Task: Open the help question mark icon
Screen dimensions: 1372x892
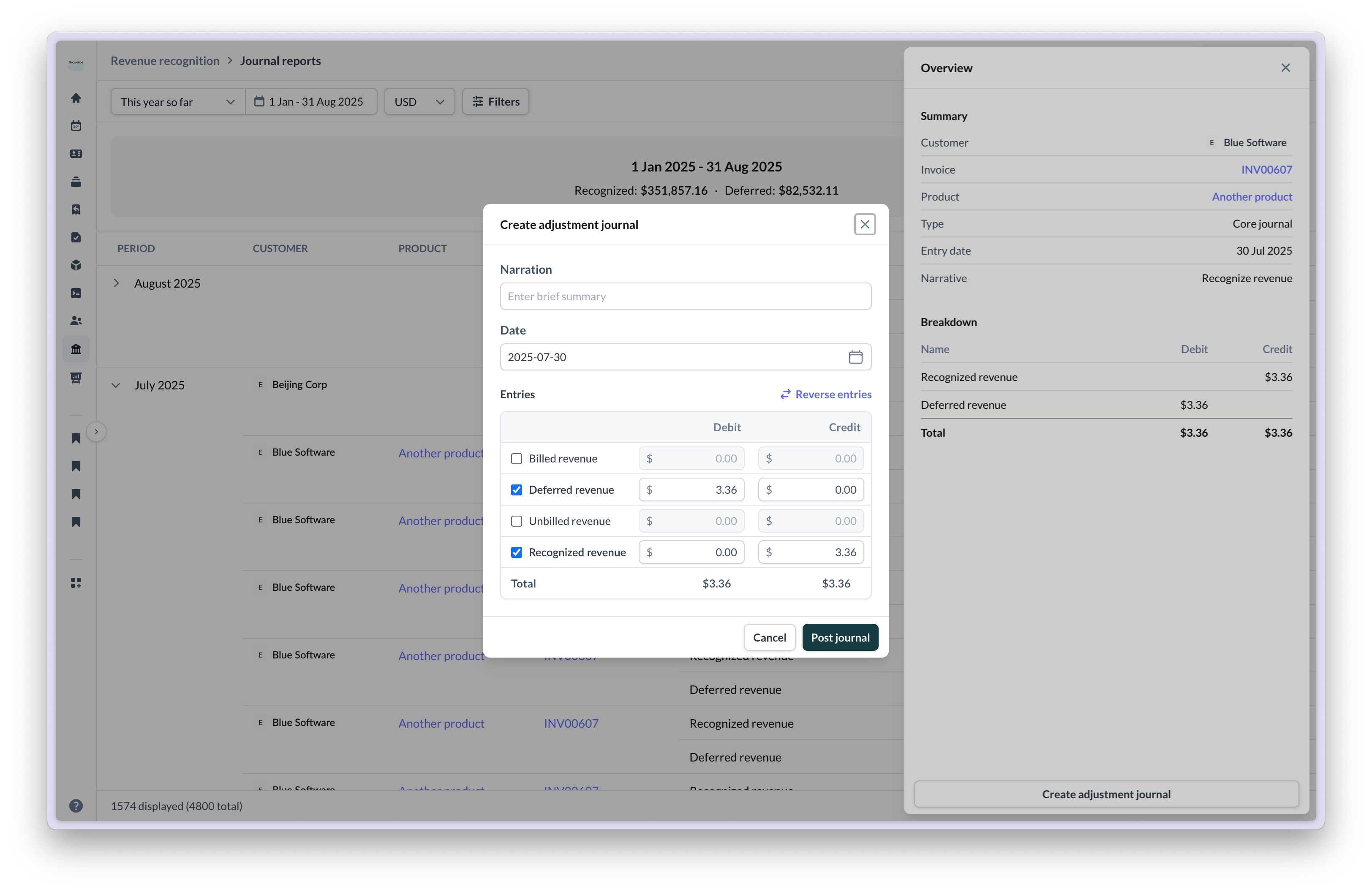Action: [76, 805]
